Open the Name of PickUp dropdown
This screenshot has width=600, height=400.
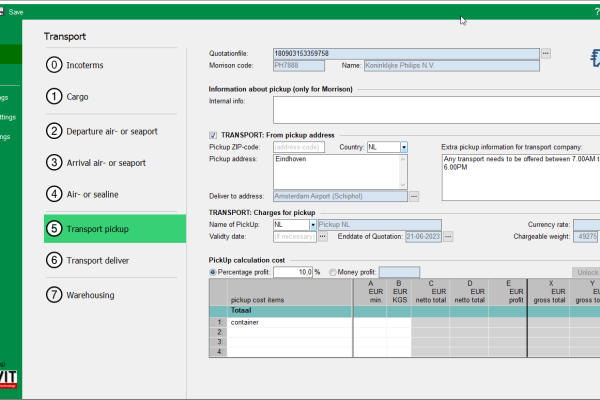pos(313,225)
